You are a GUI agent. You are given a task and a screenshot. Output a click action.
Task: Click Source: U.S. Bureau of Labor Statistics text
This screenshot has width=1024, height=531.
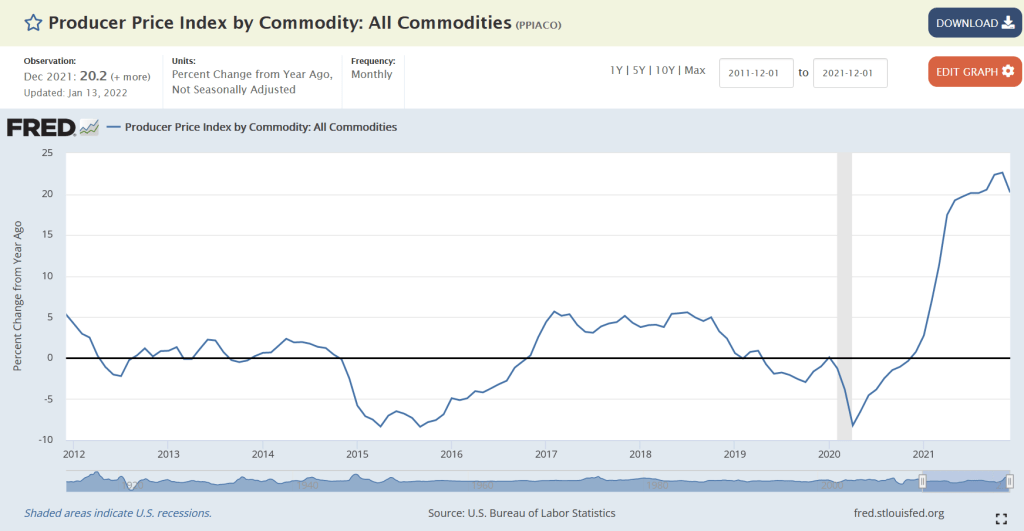(521, 513)
